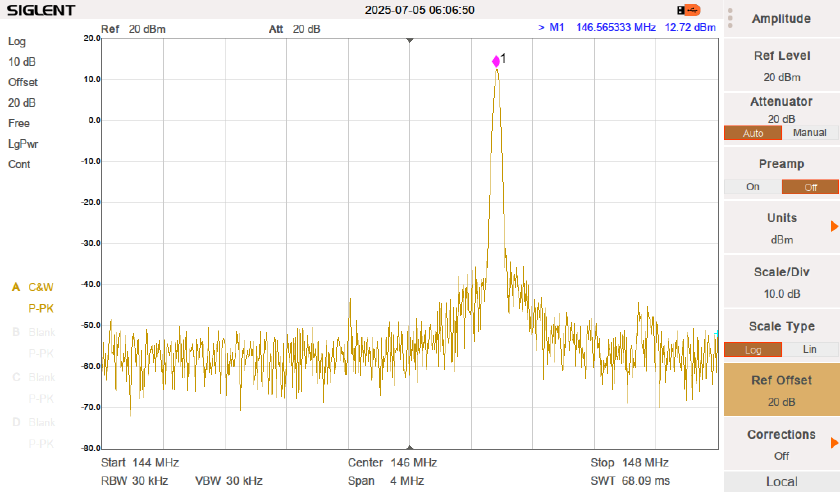This screenshot has width=840, height=492.
Task: Click the center frequency triangle at the top of the graph
Action: 409,40
